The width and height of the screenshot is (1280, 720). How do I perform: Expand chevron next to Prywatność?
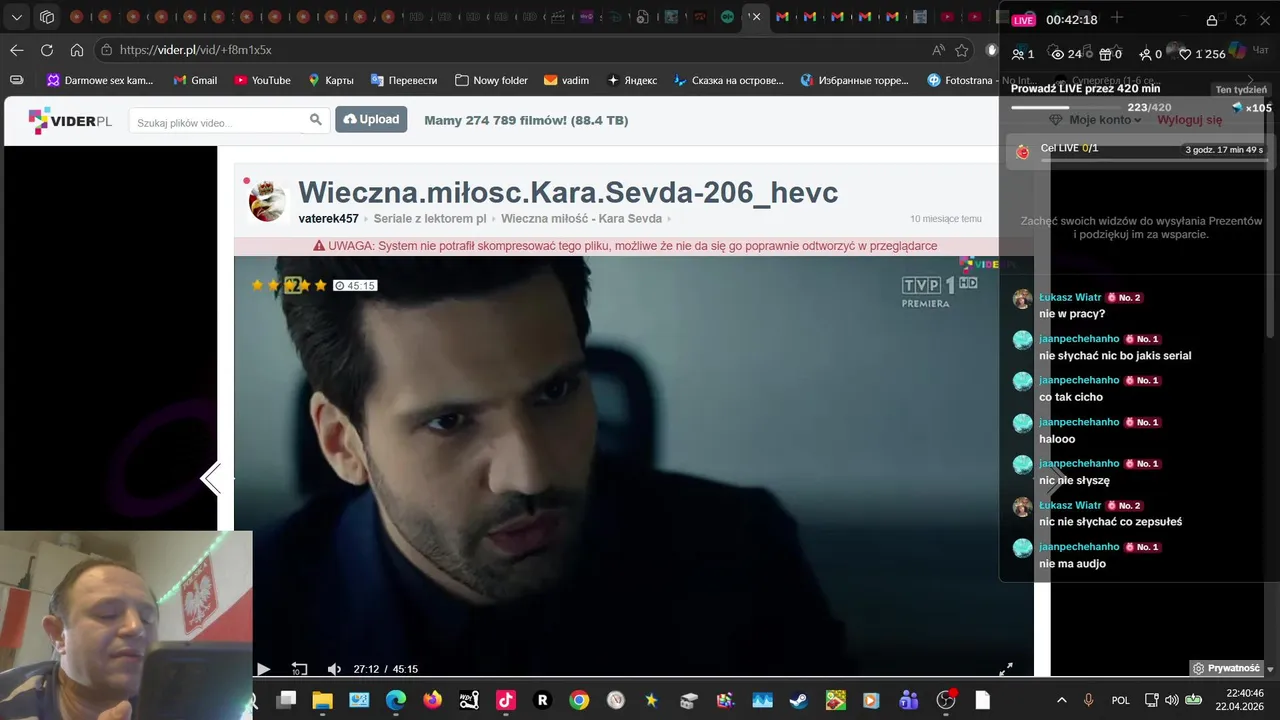(x=1270, y=668)
